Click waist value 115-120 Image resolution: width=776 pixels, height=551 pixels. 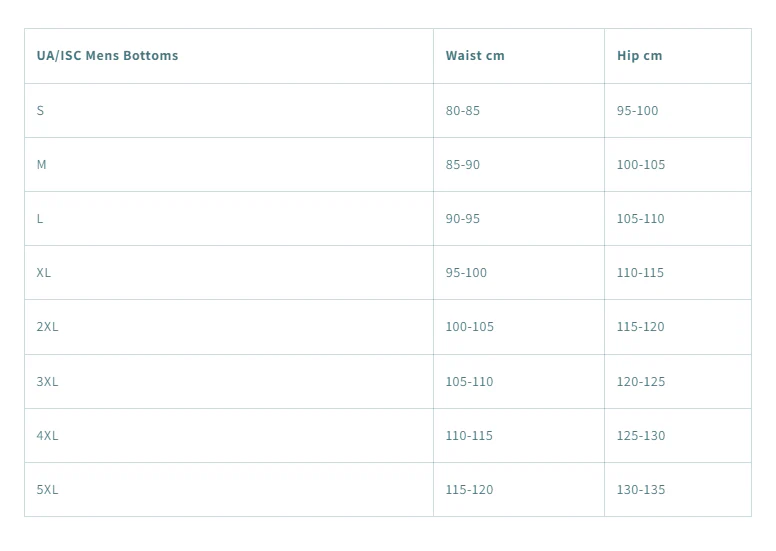[469, 489]
